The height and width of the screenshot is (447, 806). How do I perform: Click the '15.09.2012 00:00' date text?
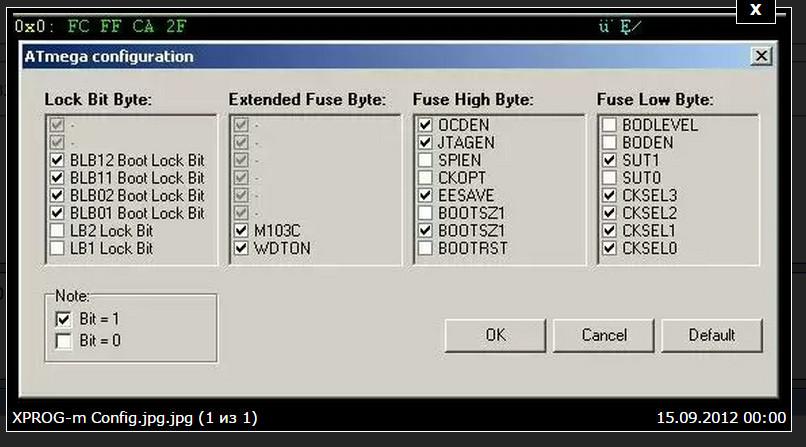tap(721, 418)
